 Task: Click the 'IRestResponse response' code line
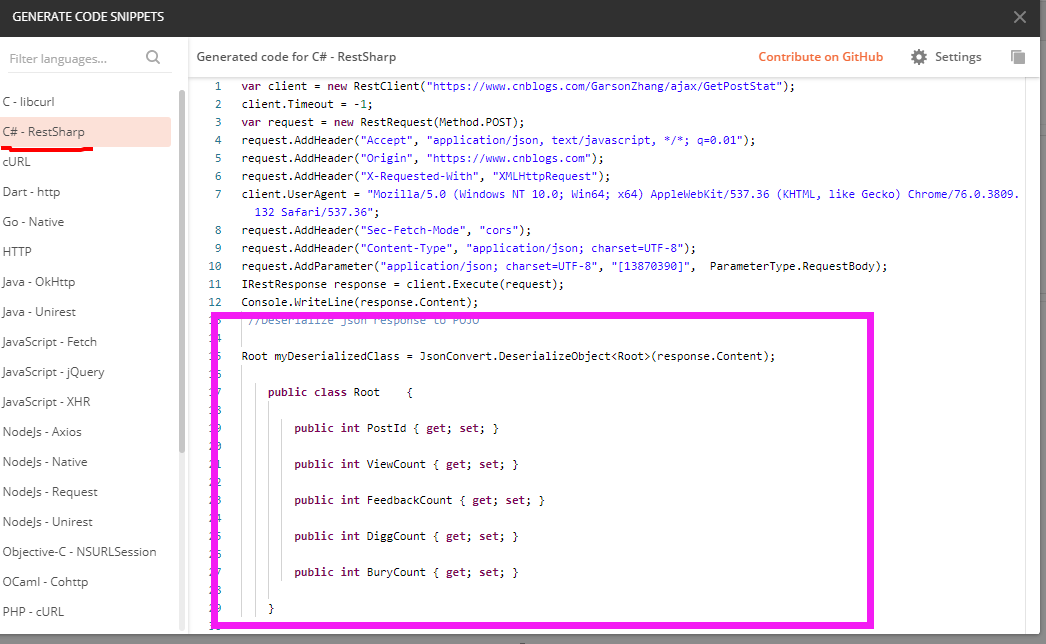[402, 284]
